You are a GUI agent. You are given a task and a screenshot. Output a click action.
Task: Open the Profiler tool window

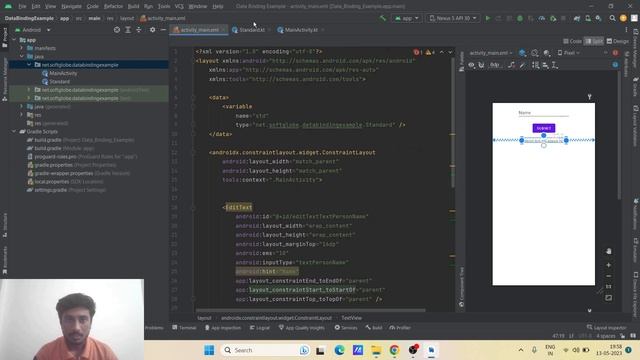400,328
